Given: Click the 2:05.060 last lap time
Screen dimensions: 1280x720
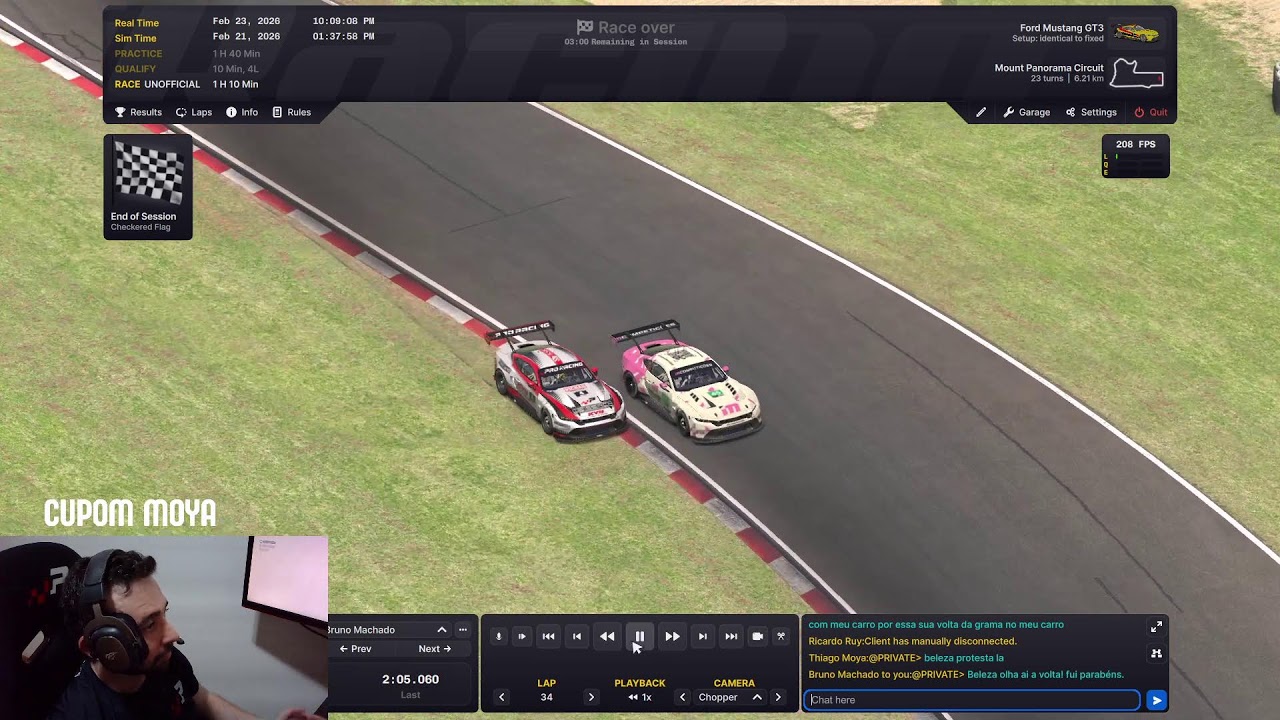Looking at the screenshot, I should click(410, 679).
